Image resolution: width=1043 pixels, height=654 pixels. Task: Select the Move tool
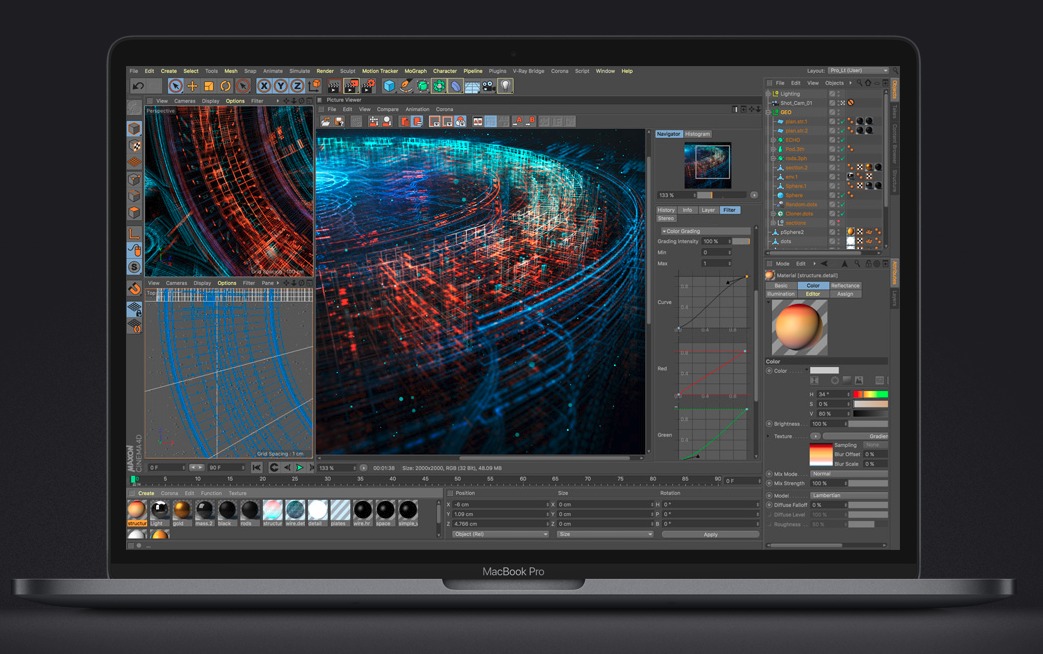(192, 86)
